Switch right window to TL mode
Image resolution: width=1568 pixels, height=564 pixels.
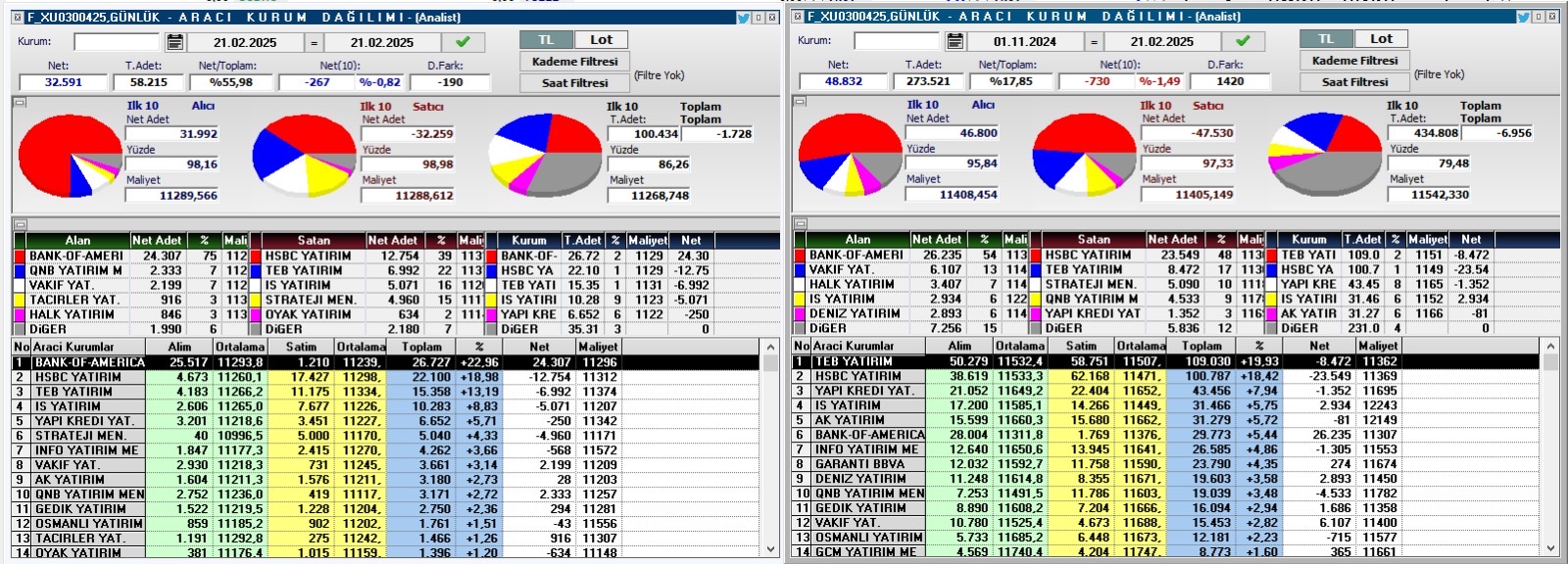click(x=1326, y=38)
